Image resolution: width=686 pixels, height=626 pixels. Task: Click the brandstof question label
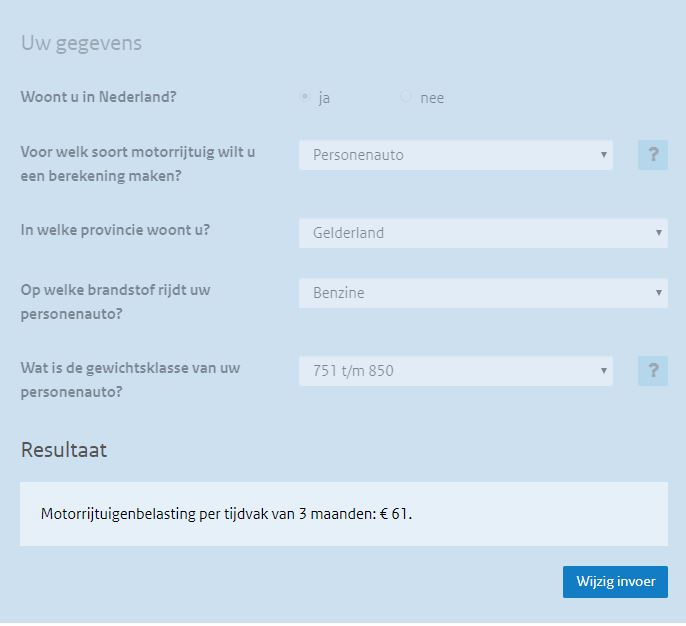pyautogui.click(x=115, y=301)
